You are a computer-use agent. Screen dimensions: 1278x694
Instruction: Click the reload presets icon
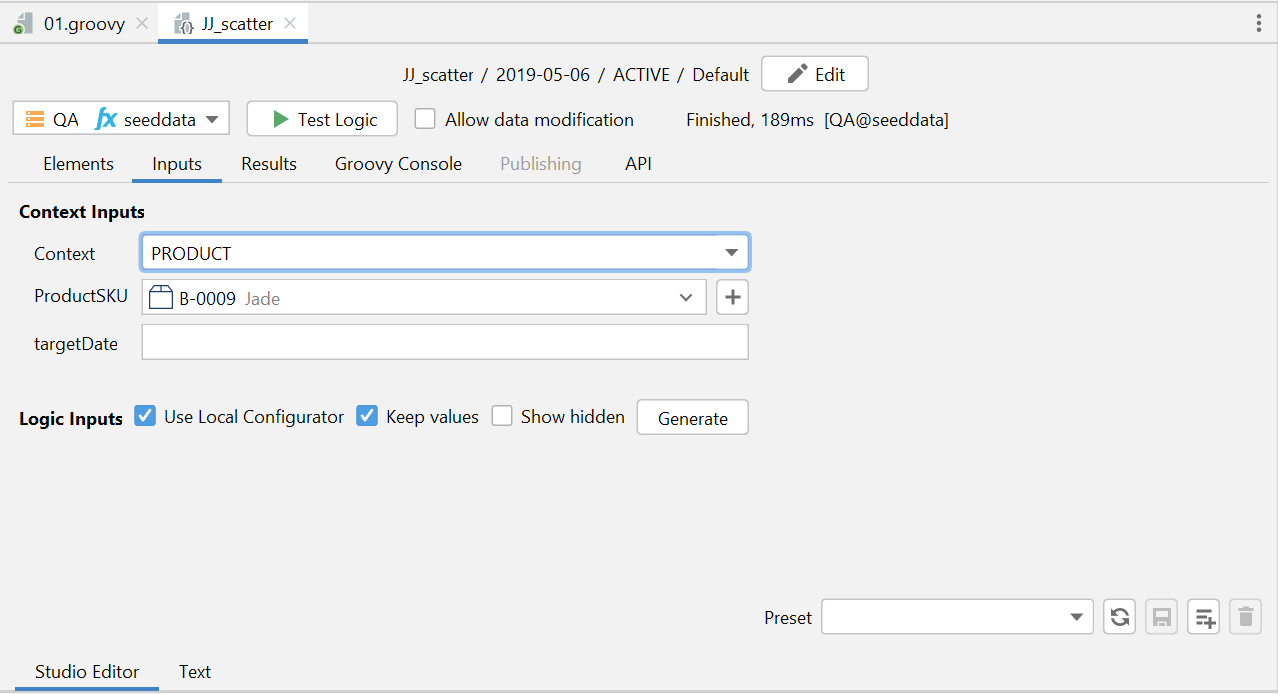tap(1119, 617)
